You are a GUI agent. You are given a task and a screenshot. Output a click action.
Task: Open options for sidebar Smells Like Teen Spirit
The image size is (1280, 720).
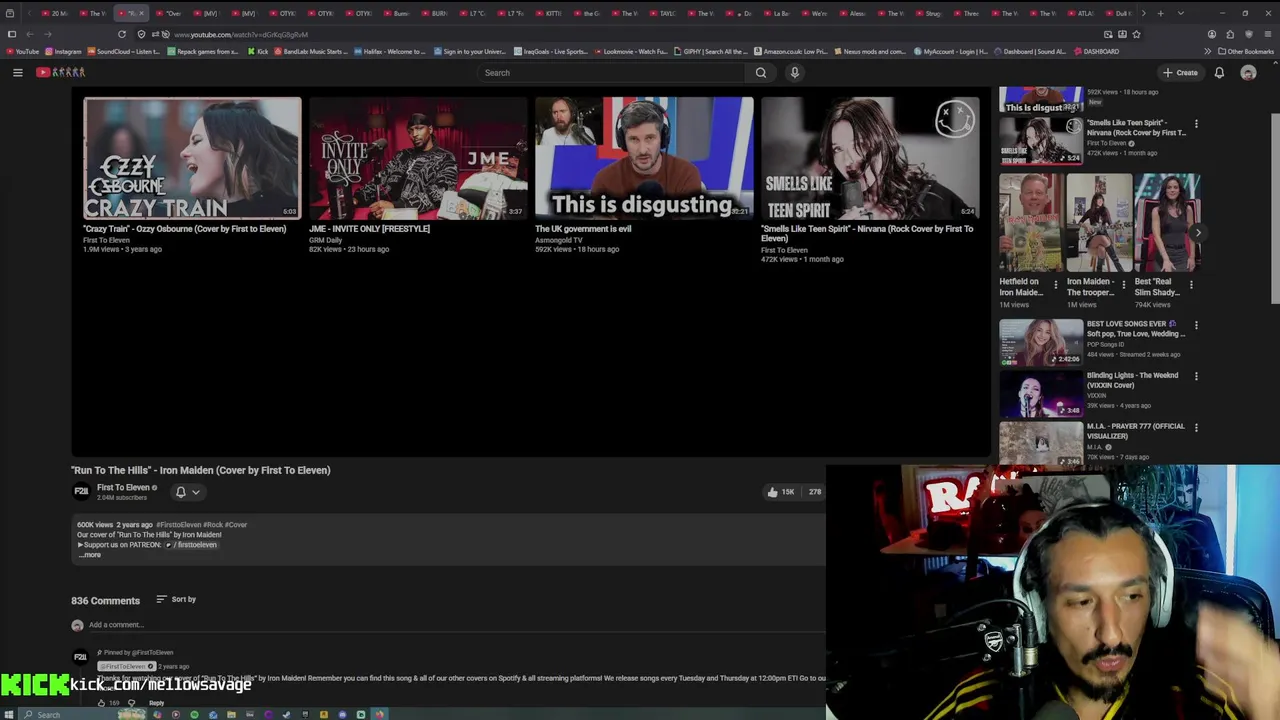1196,124
